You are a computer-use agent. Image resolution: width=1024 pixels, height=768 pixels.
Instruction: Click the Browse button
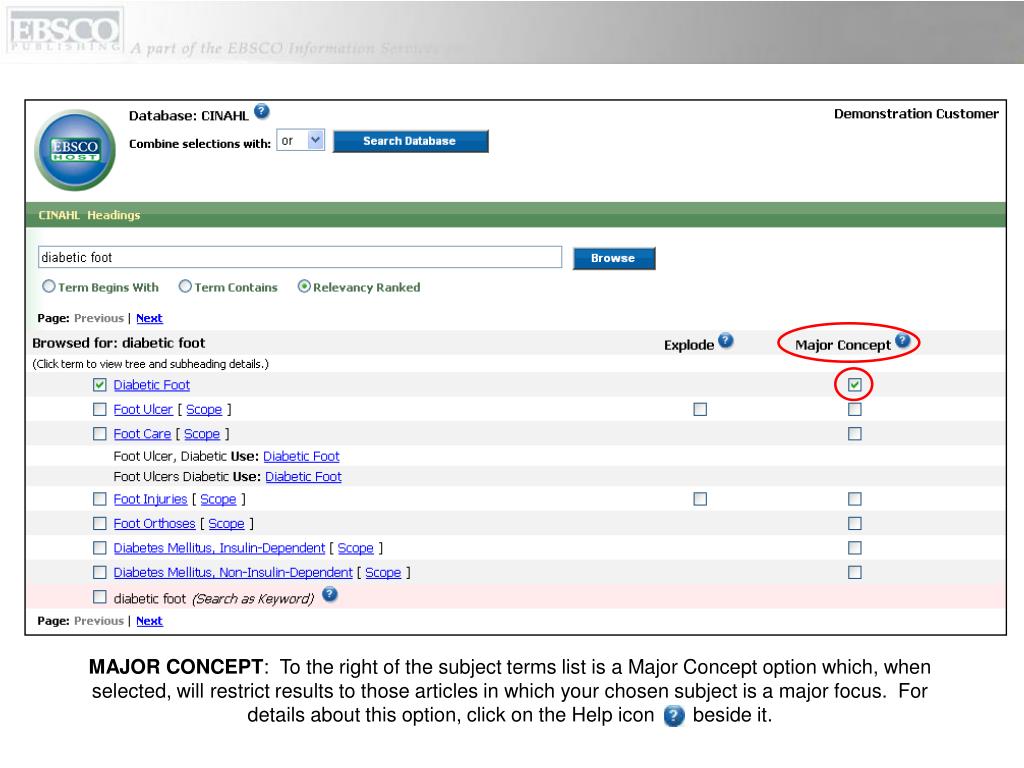point(614,258)
